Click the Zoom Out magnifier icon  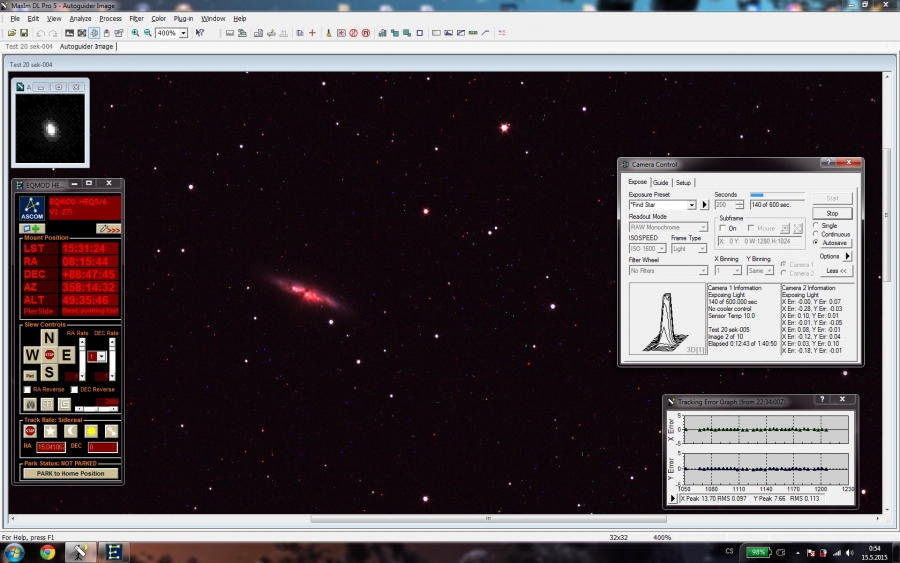[148, 33]
